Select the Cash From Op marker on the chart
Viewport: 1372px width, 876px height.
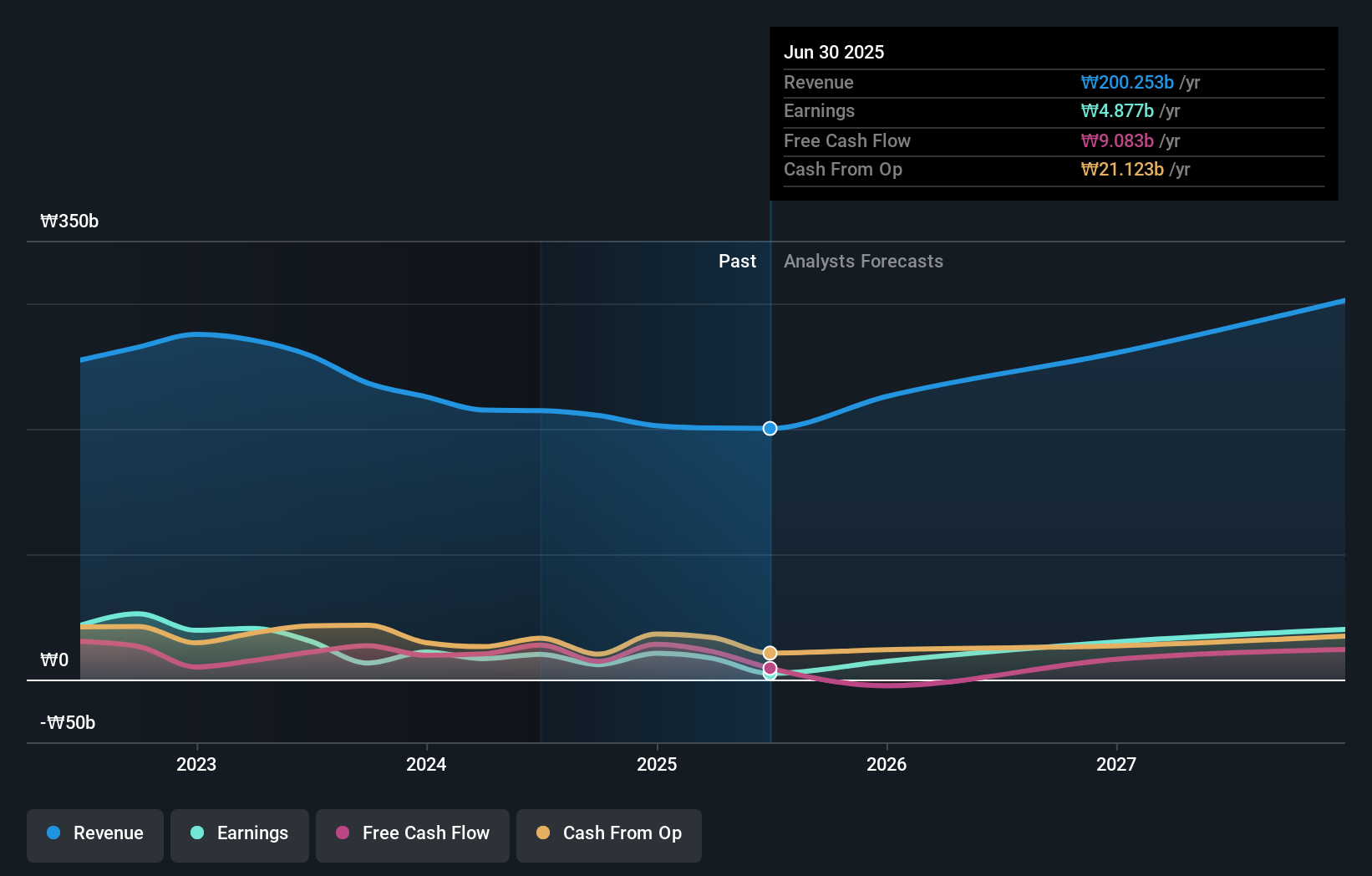(x=769, y=653)
